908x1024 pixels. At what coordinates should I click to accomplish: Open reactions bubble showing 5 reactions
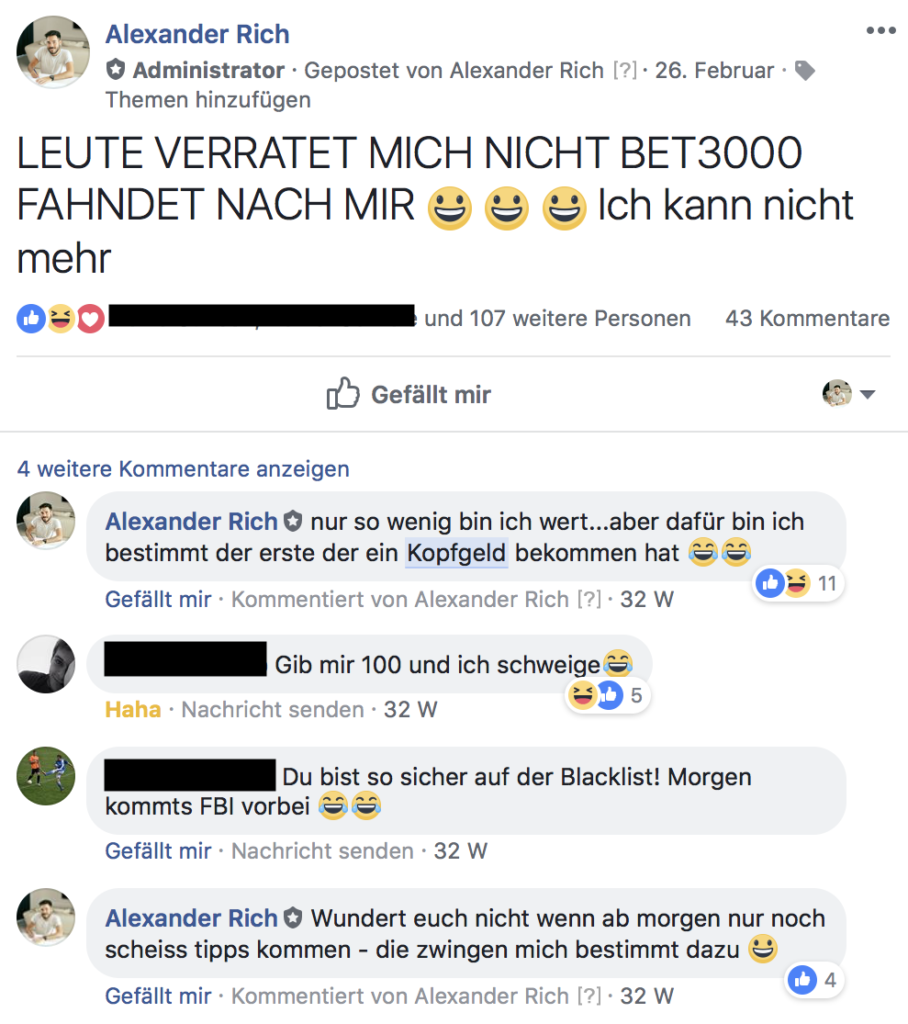pyautogui.click(x=608, y=696)
